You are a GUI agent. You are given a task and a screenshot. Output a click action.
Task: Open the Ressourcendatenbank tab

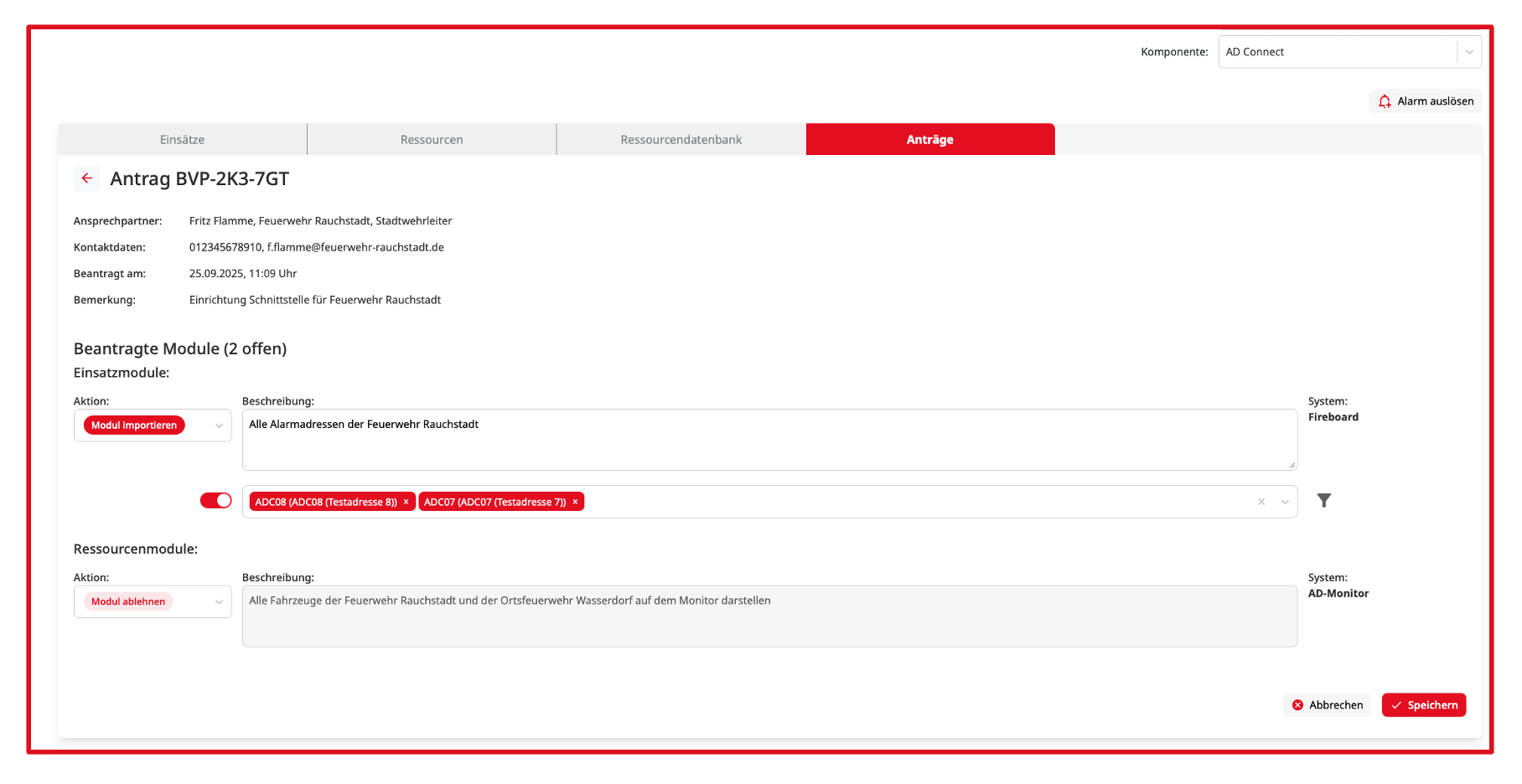[681, 140]
